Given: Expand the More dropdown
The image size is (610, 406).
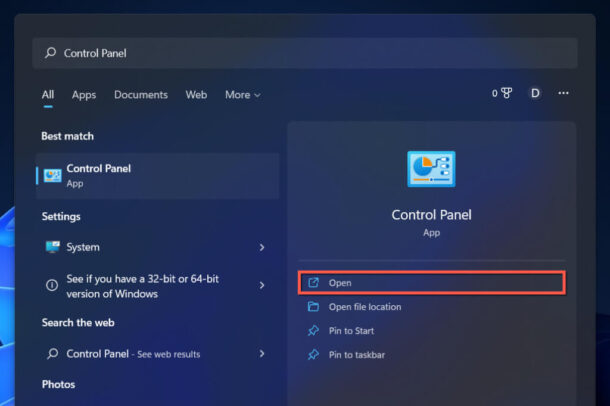Looking at the screenshot, I should [243, 94].
